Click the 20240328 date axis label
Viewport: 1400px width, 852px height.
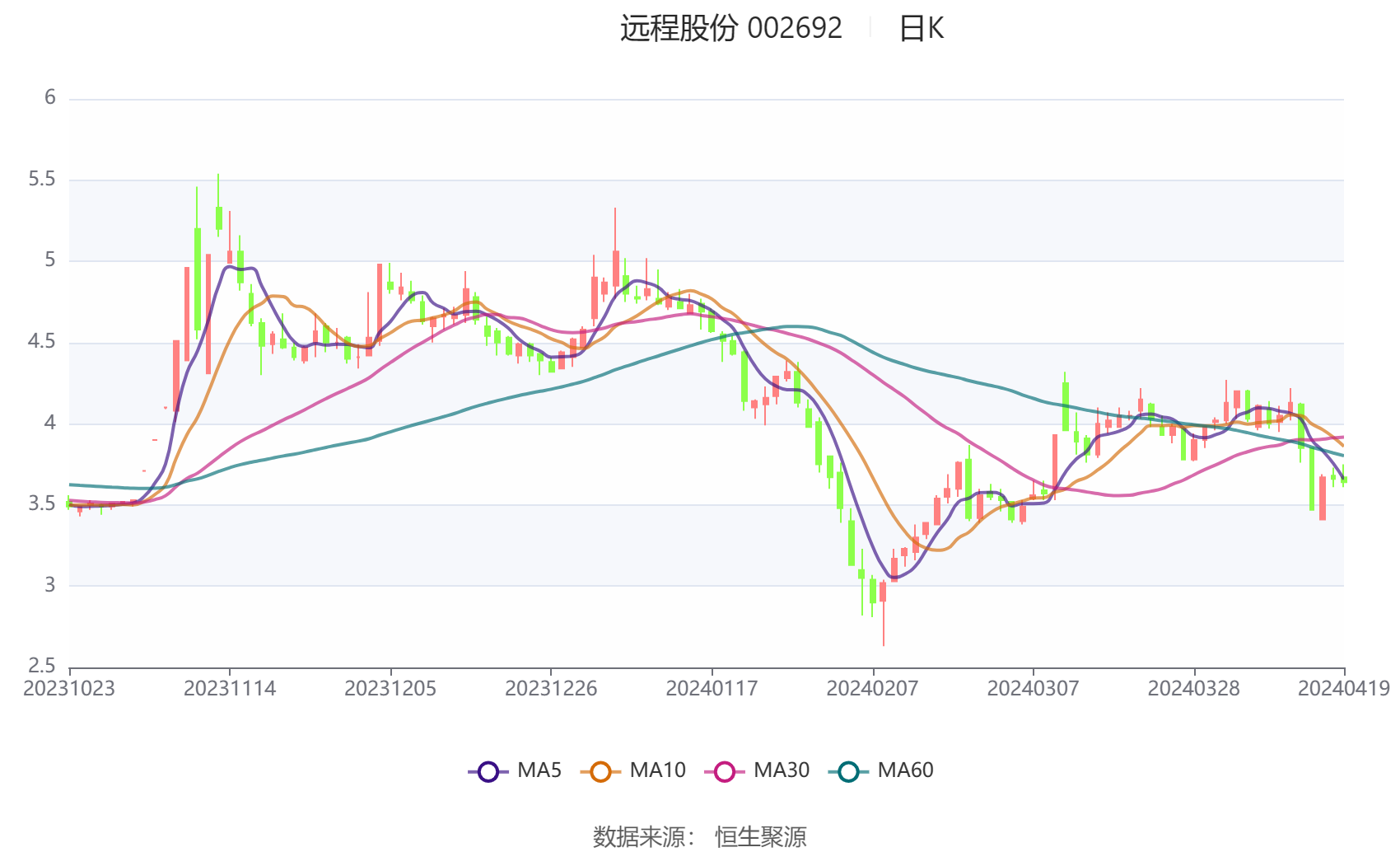pyautogui.click(x=1193, y=689)
